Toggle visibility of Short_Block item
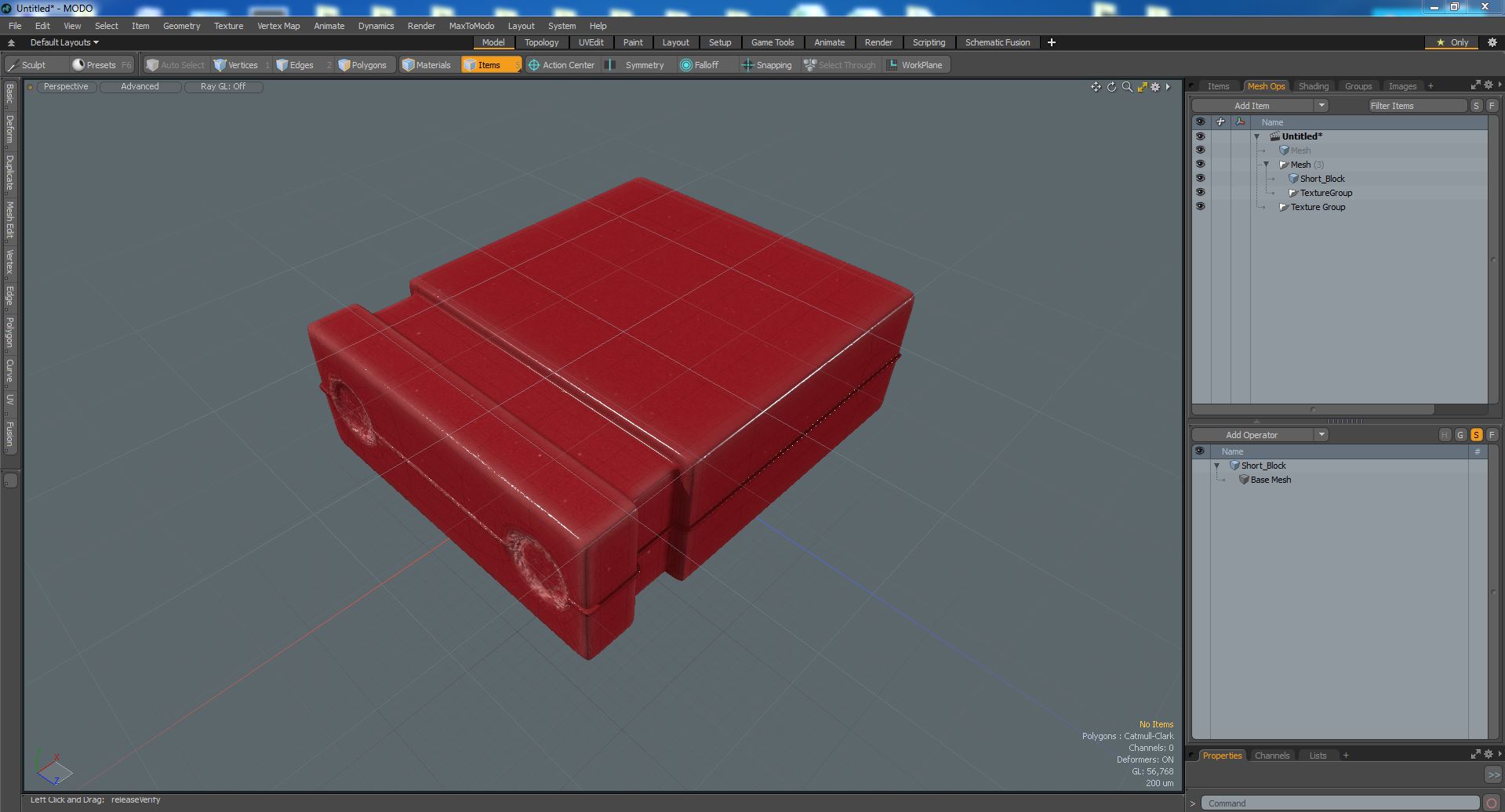1505x812 pixels. (1200, 179)
